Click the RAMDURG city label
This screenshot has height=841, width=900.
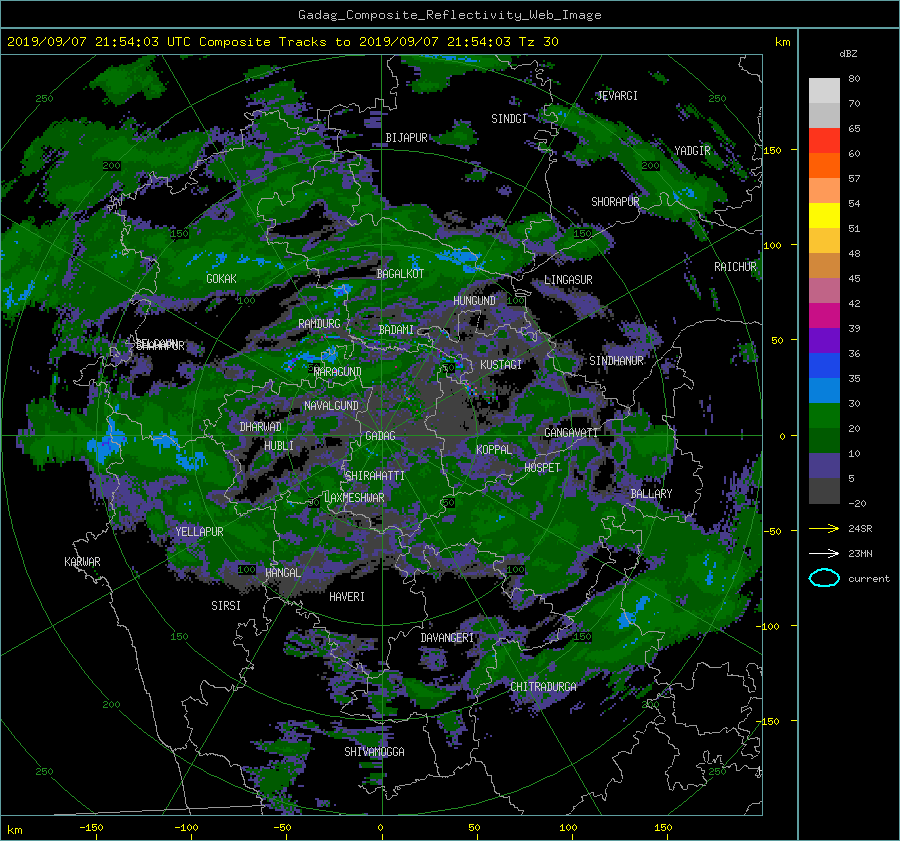click(x=319, y=324)
